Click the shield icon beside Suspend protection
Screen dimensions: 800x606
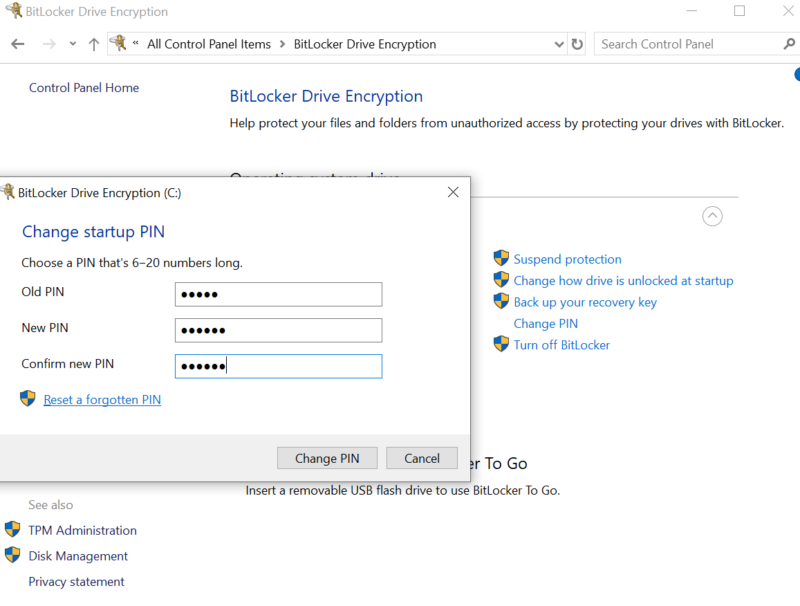tap(501, 259)
